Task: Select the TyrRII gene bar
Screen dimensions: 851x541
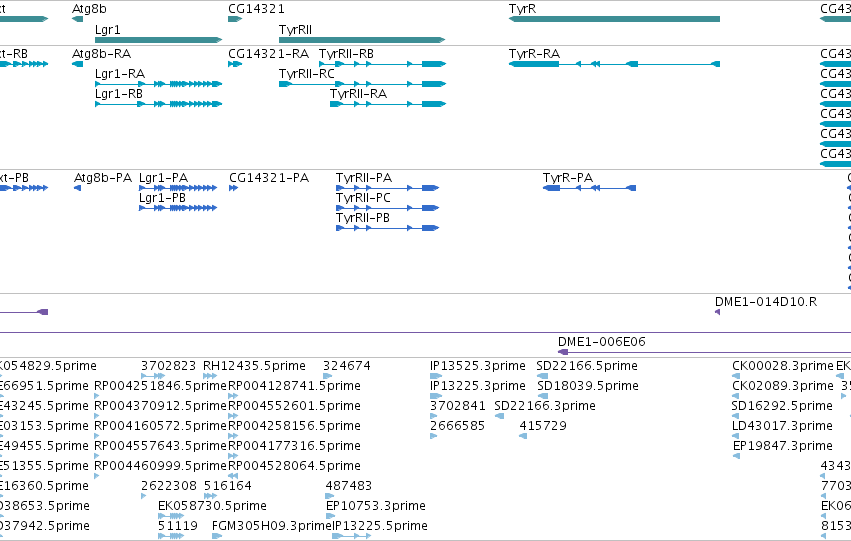Action: click(362, 40)
